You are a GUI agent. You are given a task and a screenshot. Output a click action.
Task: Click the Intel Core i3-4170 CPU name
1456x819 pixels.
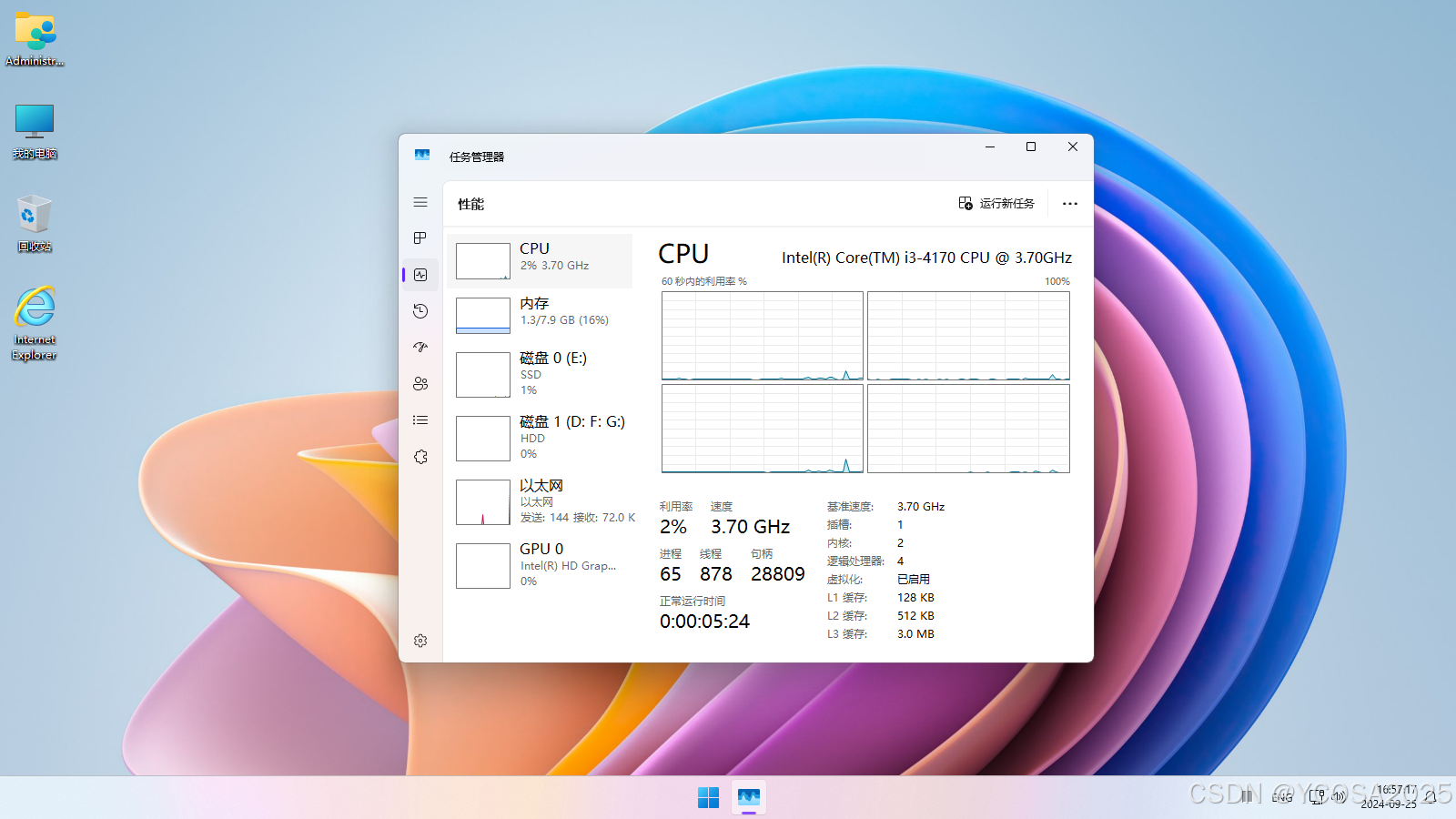click(926, 258)
